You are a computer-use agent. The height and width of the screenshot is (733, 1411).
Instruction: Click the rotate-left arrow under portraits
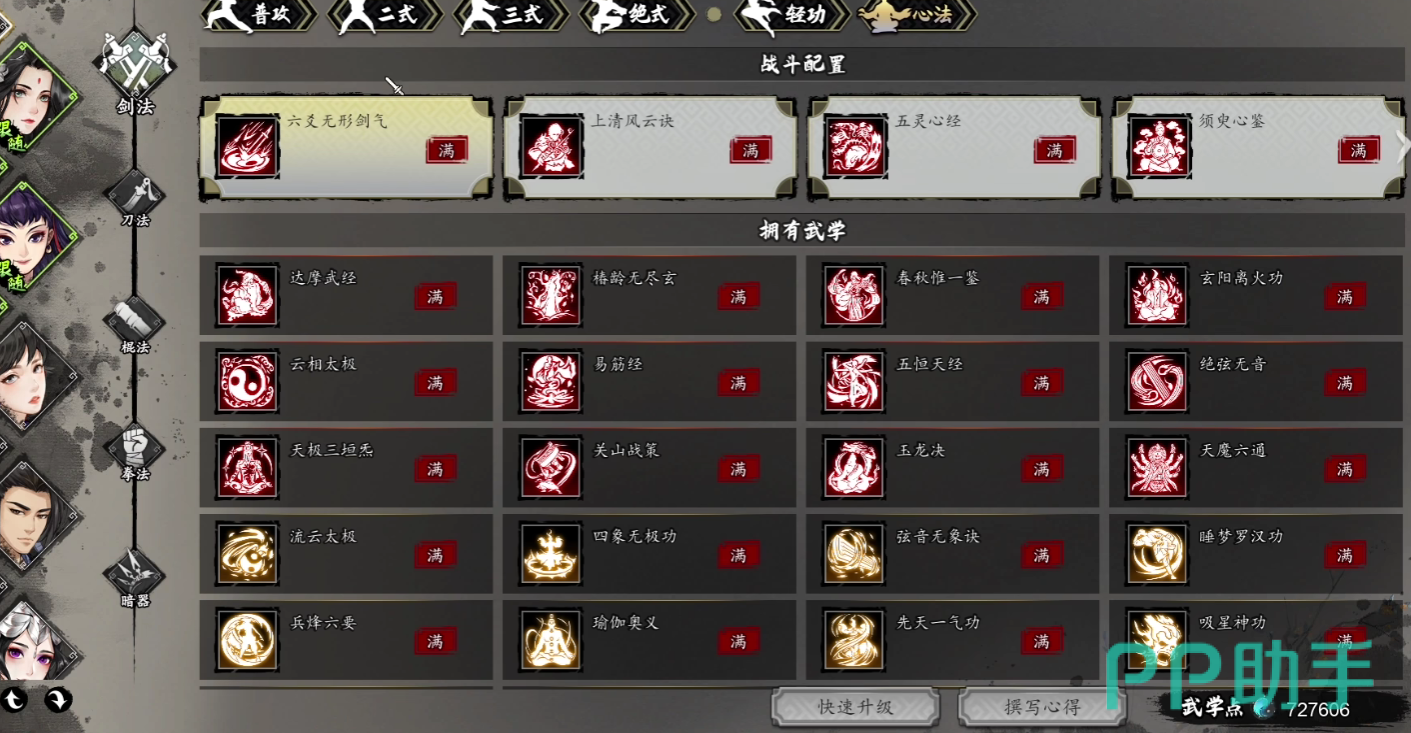click(x=16, y=699)
